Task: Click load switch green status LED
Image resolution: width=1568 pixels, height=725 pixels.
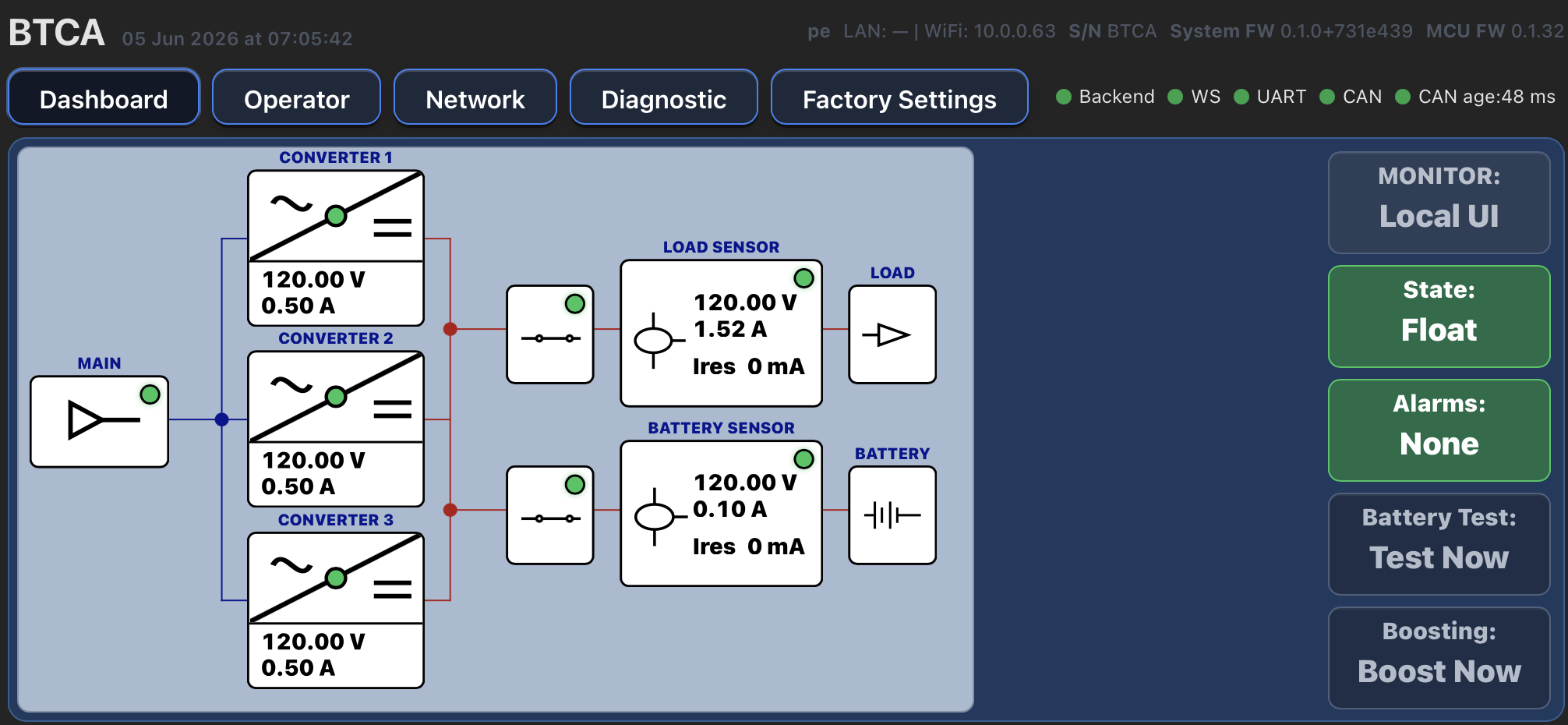Action: (x=574, y=304)
